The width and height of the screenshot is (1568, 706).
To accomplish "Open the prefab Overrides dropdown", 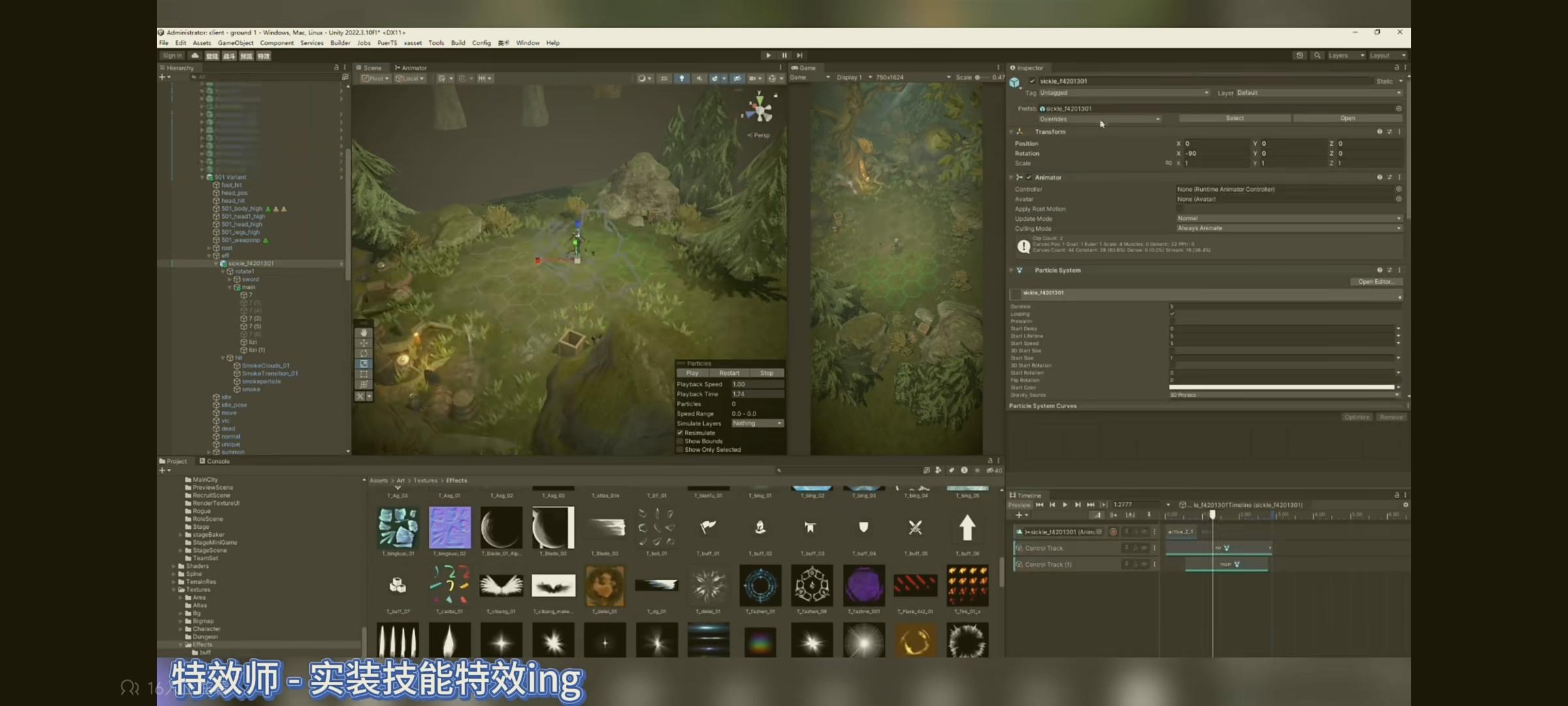I will [1100, 119].
